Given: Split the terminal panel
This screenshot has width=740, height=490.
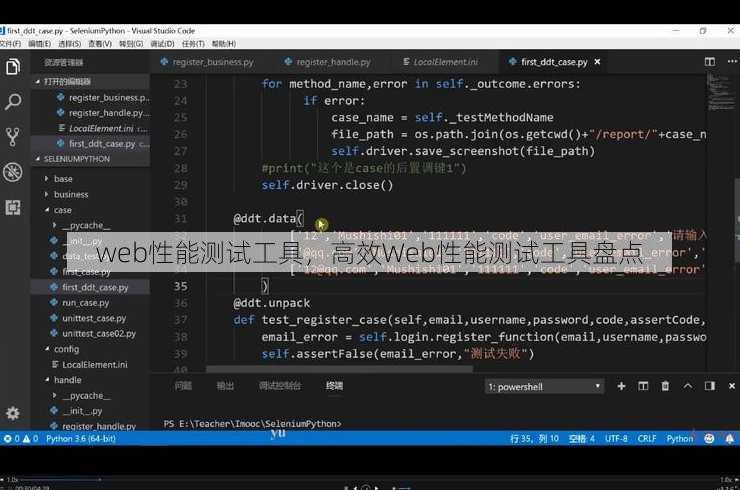Looking at the screenshot, I should 643,386.
